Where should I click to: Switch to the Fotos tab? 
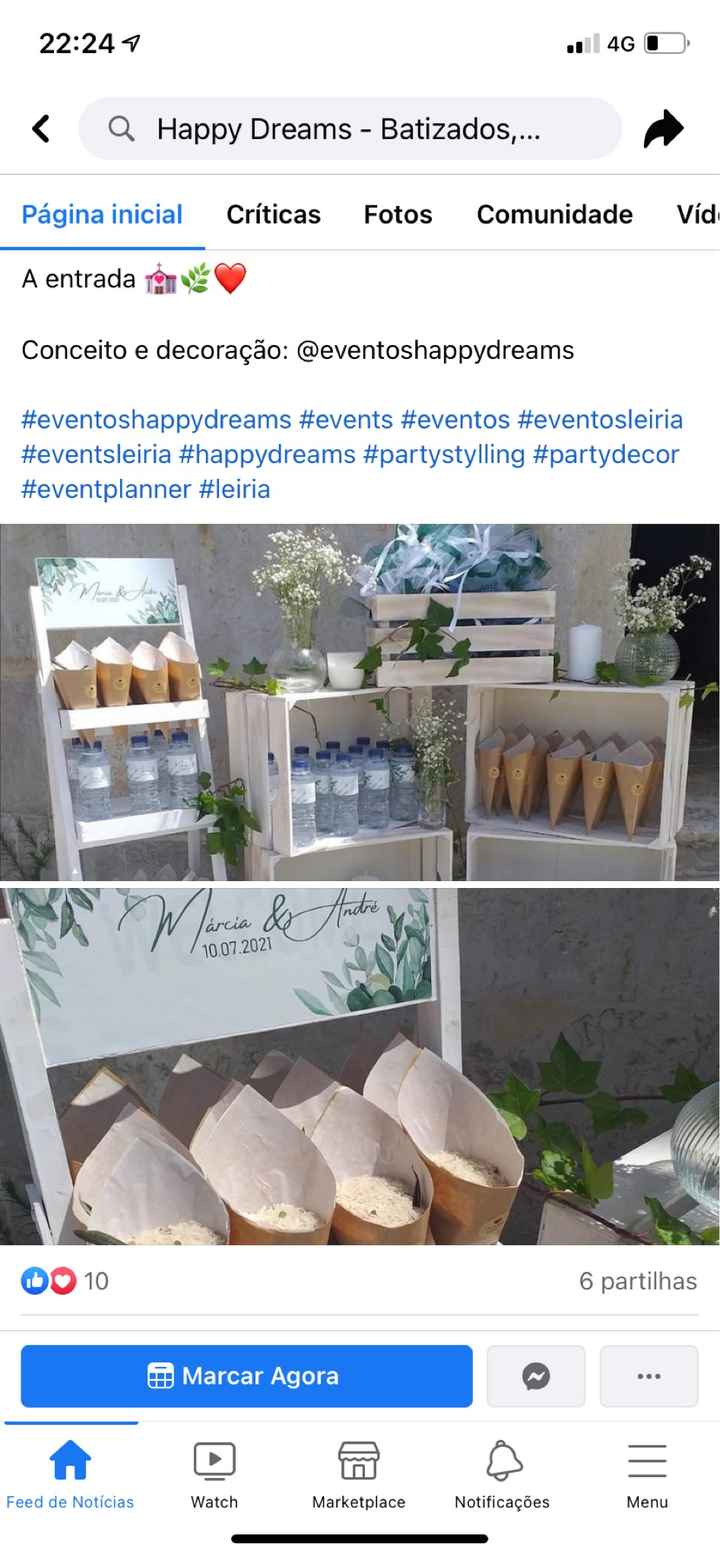pos(398,214)
